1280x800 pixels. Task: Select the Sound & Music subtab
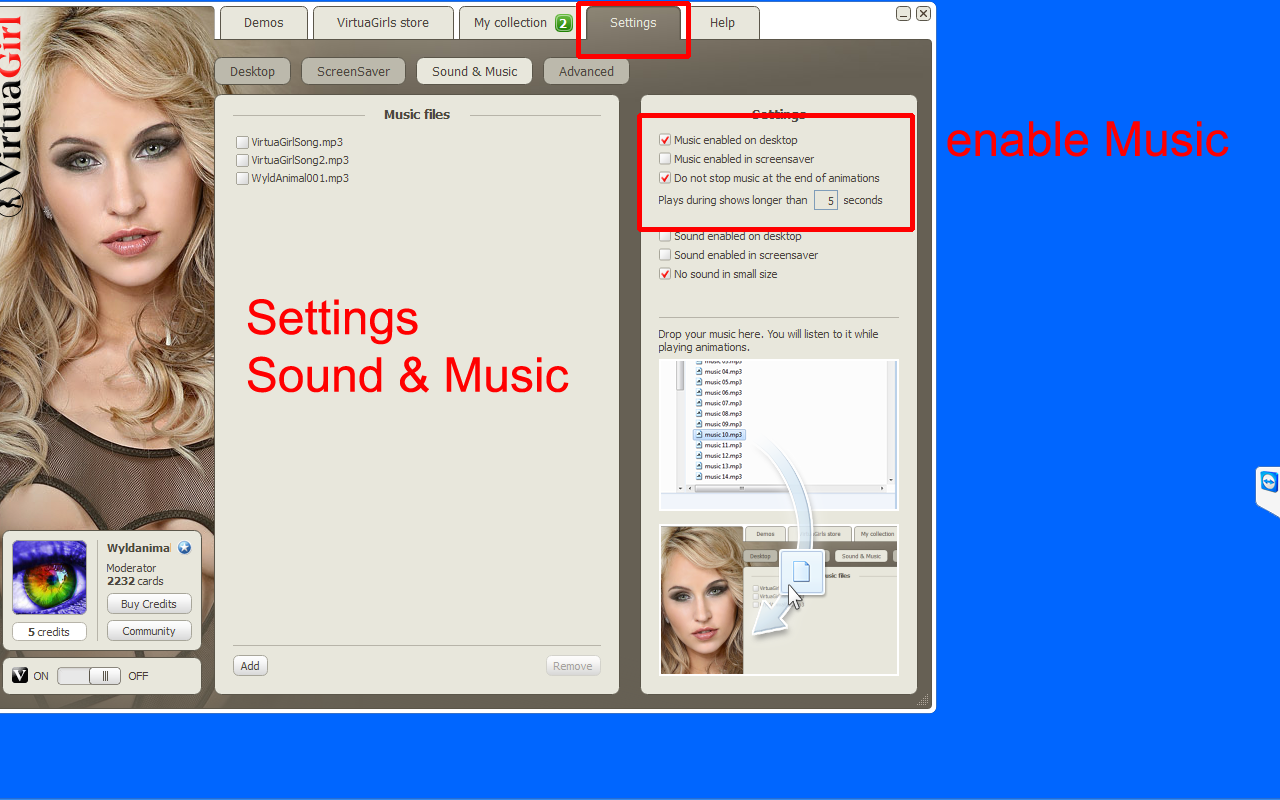tap(475, 71)
